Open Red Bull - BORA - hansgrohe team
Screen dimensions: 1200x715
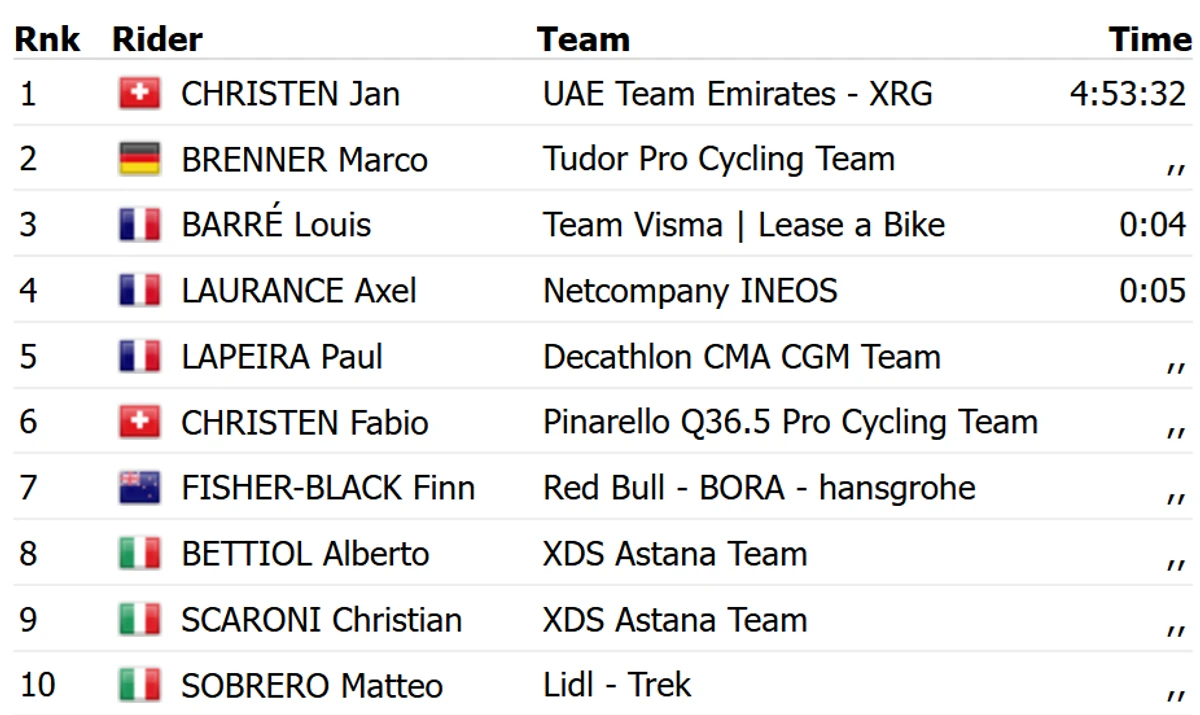[759, 488]
